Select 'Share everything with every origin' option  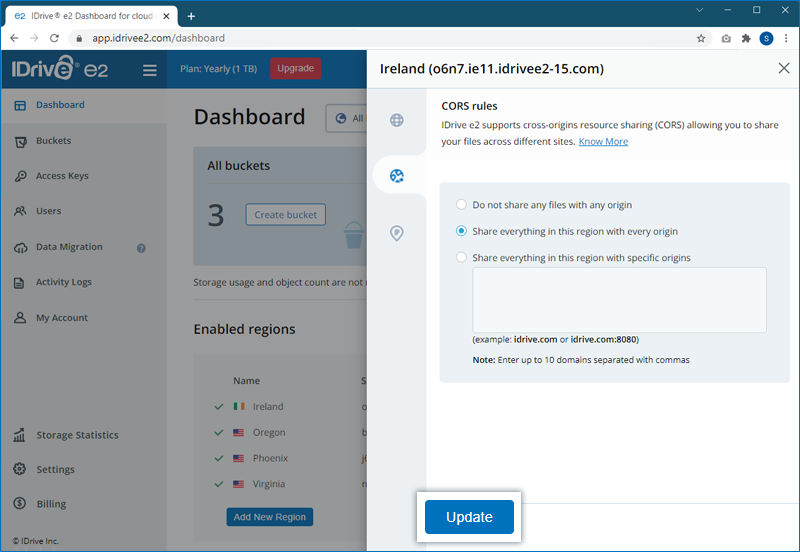click(461, 231)
